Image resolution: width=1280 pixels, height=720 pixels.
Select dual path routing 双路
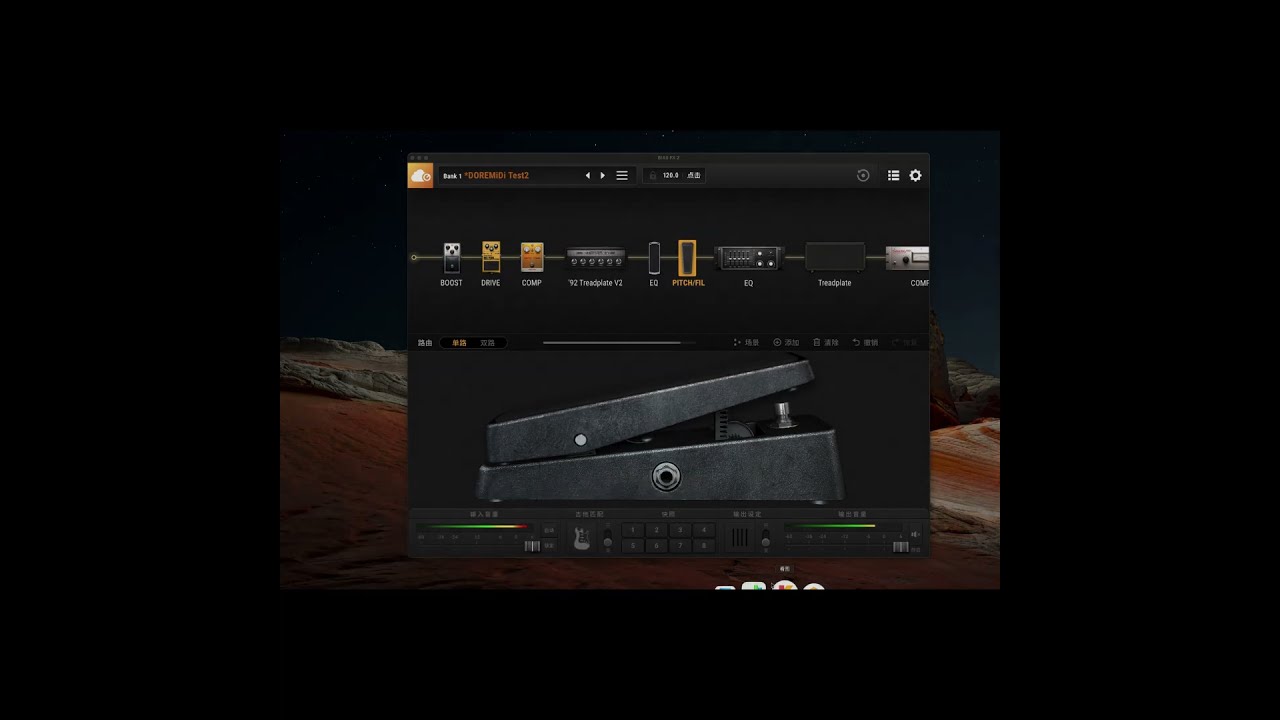487,343
